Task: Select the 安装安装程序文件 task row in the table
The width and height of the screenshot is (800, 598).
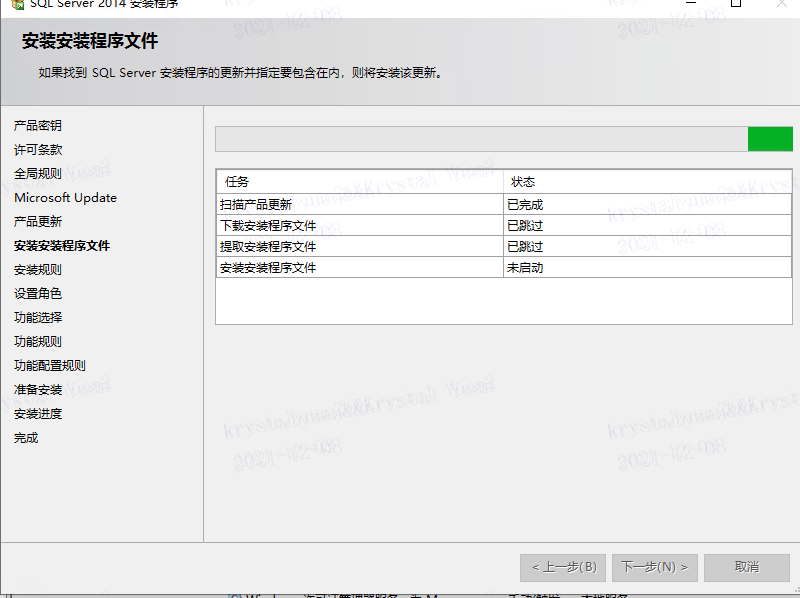Action: click(x=504, y=267)
